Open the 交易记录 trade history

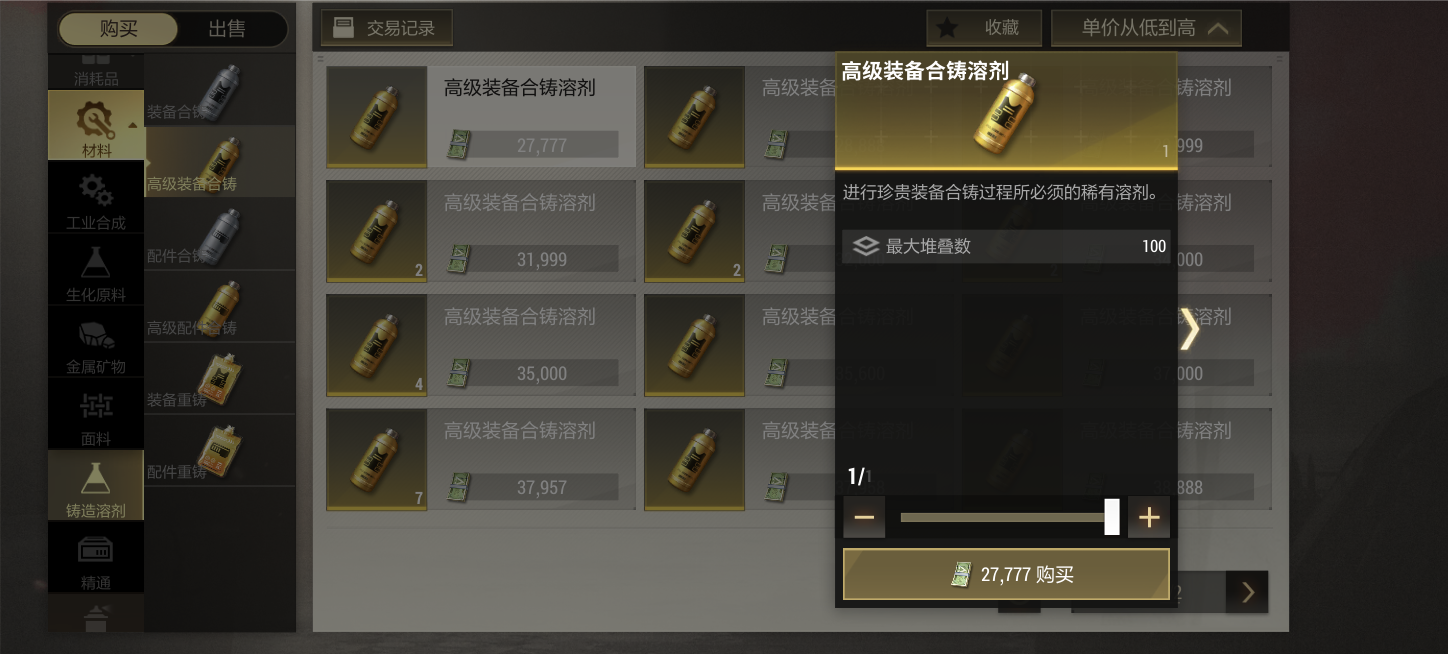point(387,28)
